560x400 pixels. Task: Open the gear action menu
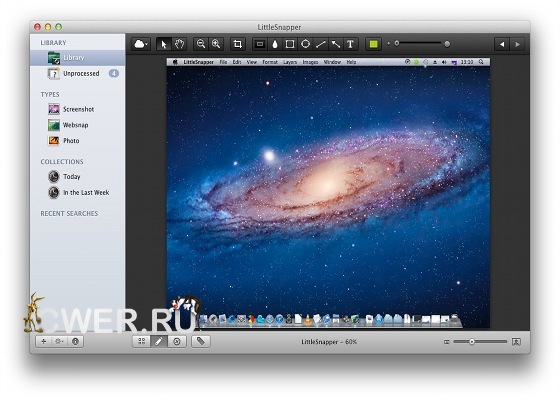(x=59, y=341)
